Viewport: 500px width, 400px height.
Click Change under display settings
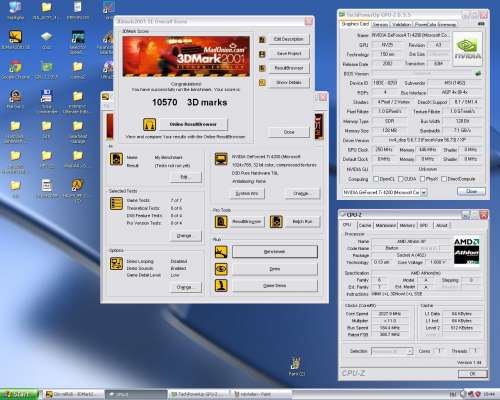pyautogui.click(x=302, y=193)
